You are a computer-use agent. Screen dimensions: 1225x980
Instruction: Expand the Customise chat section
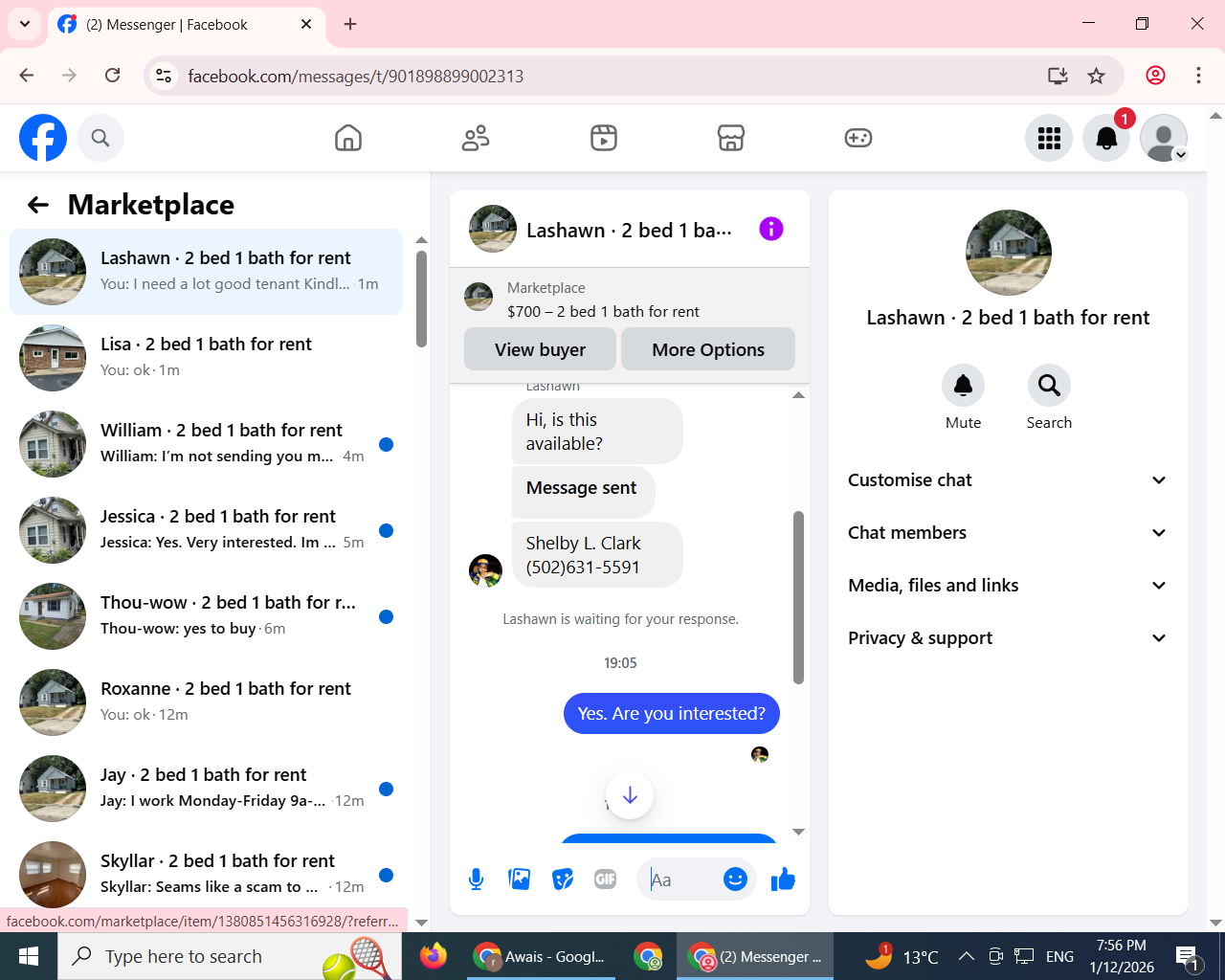pyautogui.click(x=1008, y=480)
